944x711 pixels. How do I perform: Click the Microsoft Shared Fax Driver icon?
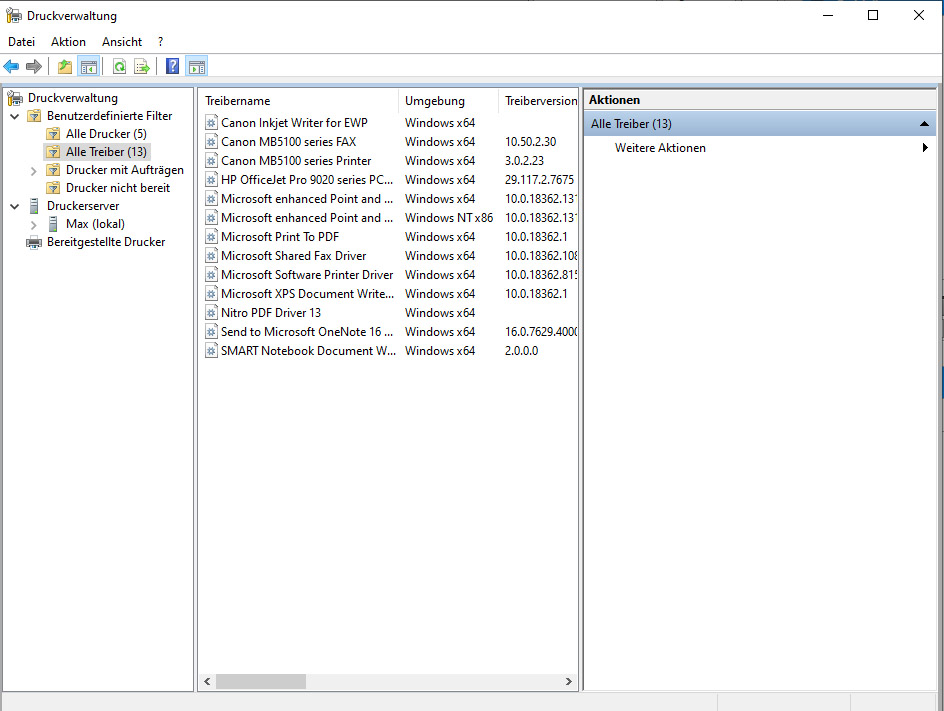211,256
